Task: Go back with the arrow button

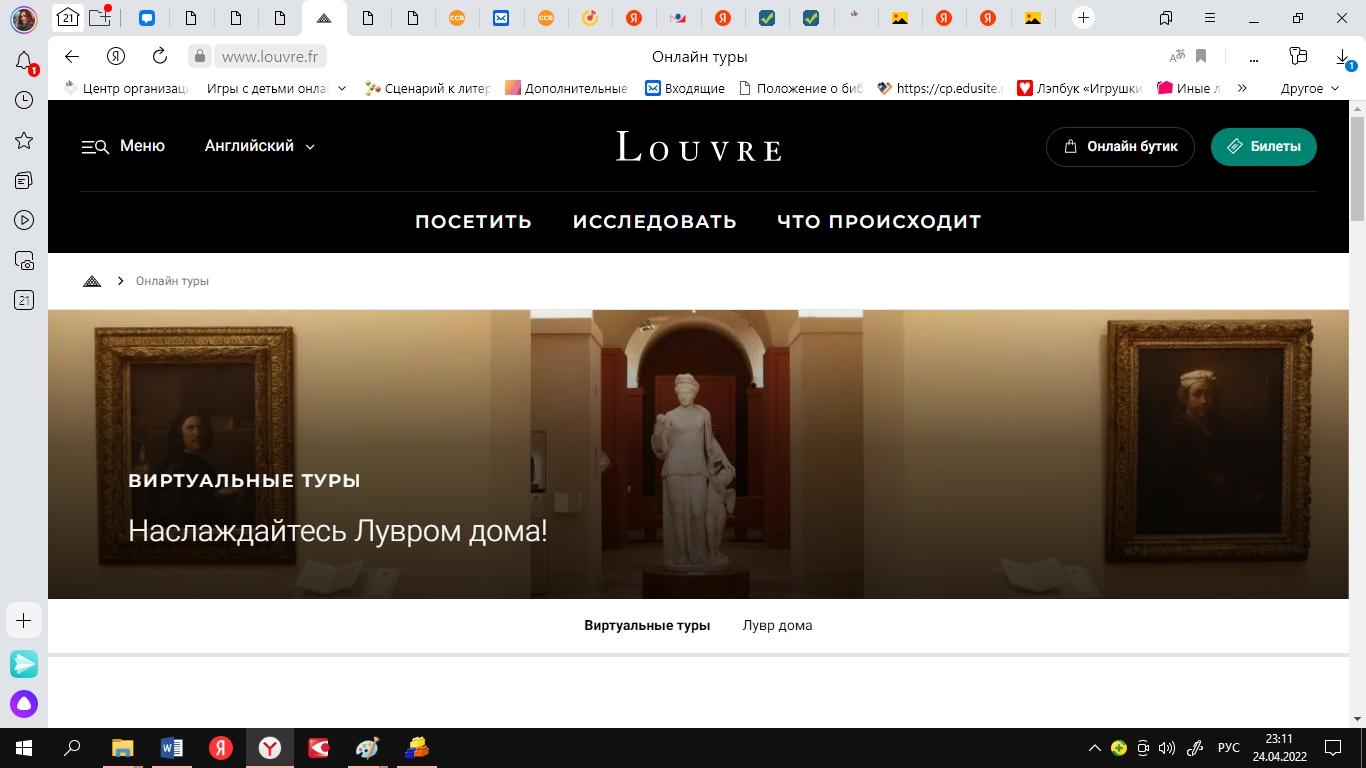Action: tap(71, 56)
